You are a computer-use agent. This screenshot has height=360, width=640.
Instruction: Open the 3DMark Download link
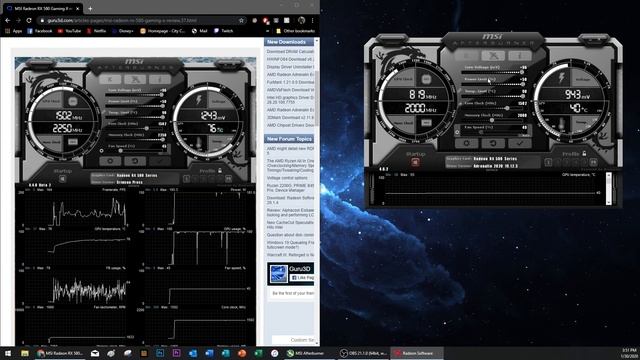[x=290, y=118]
